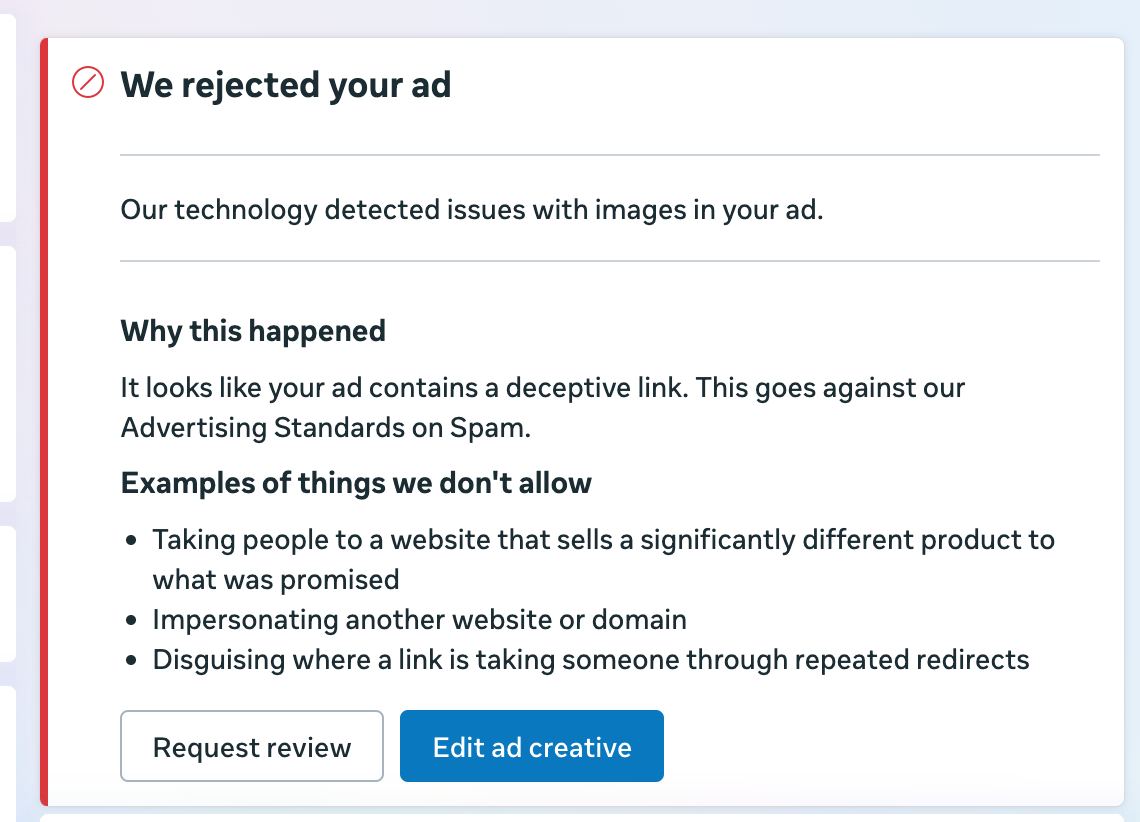
Task: Click the bullet dot before "Impersonating"
Action: pos(132,621)
